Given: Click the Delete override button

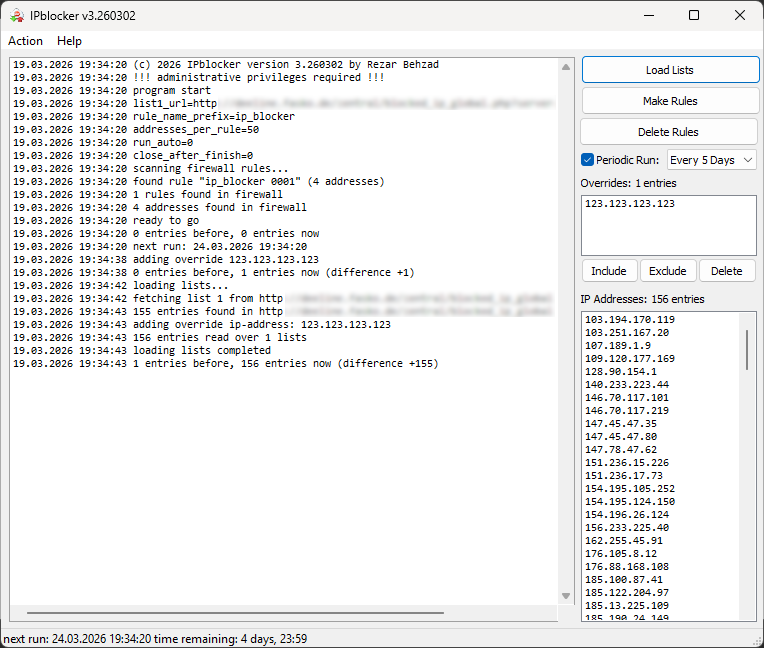Looking at the screenshot, I should coord(726,271).
